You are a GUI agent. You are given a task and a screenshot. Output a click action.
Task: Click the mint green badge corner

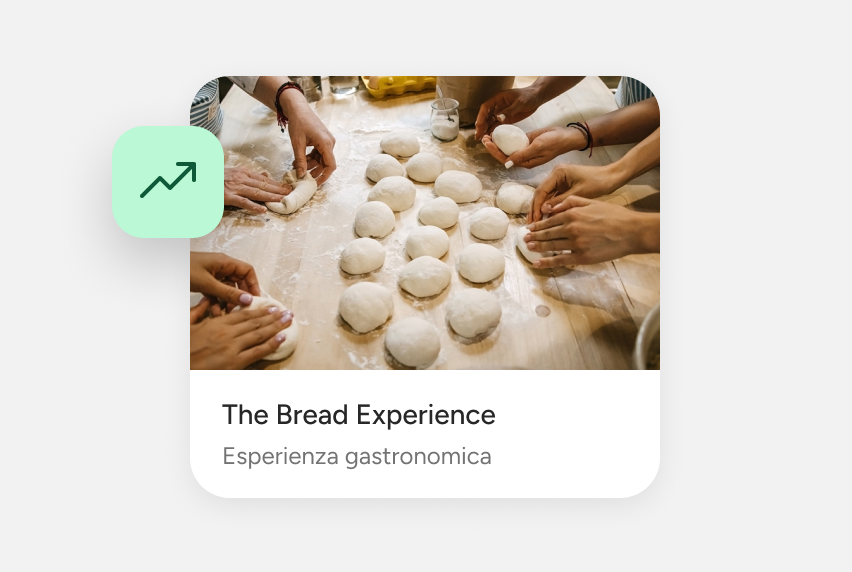point(168,182)
